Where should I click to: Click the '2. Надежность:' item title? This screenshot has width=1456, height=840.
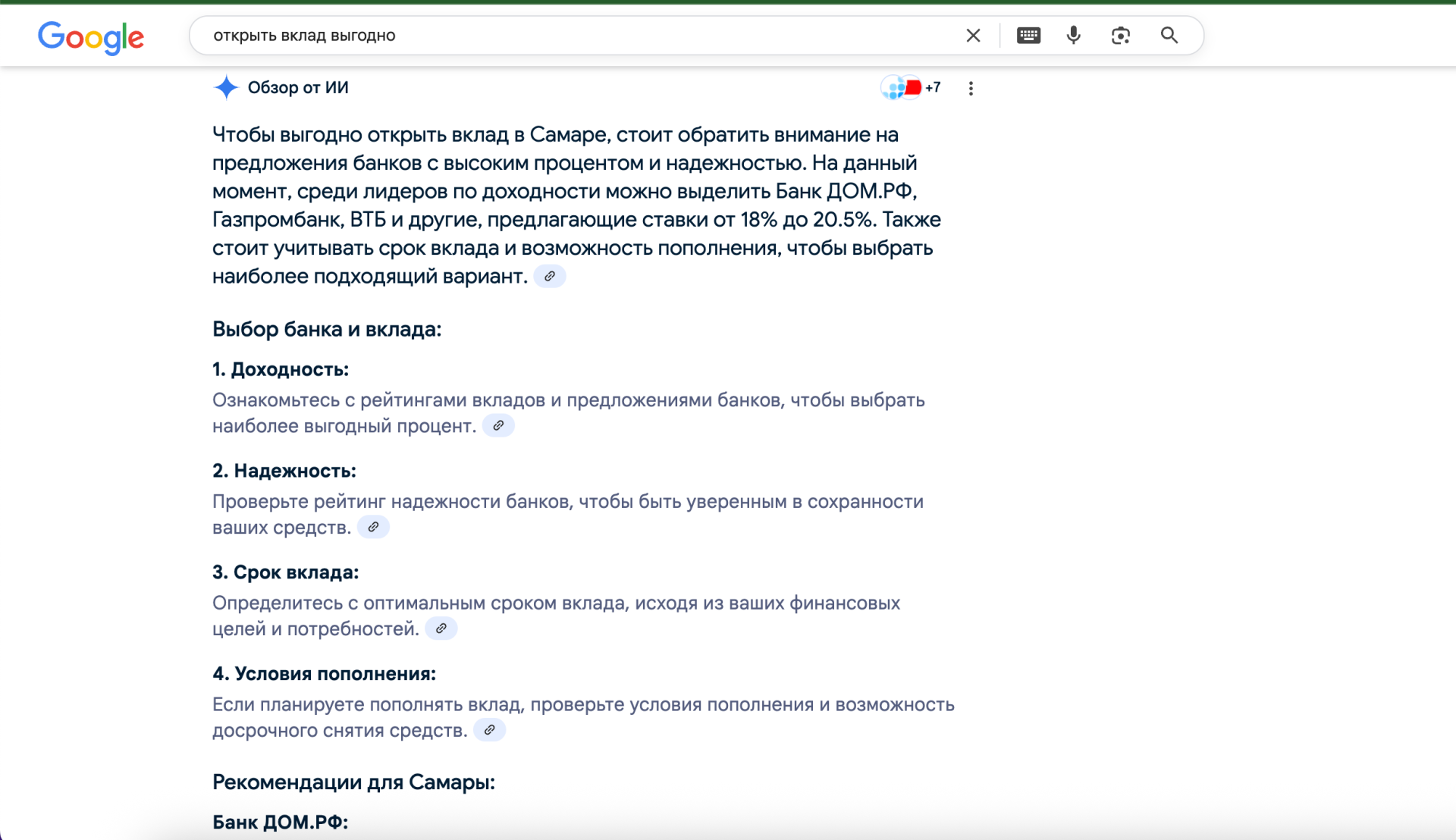(x=284, y=472)
